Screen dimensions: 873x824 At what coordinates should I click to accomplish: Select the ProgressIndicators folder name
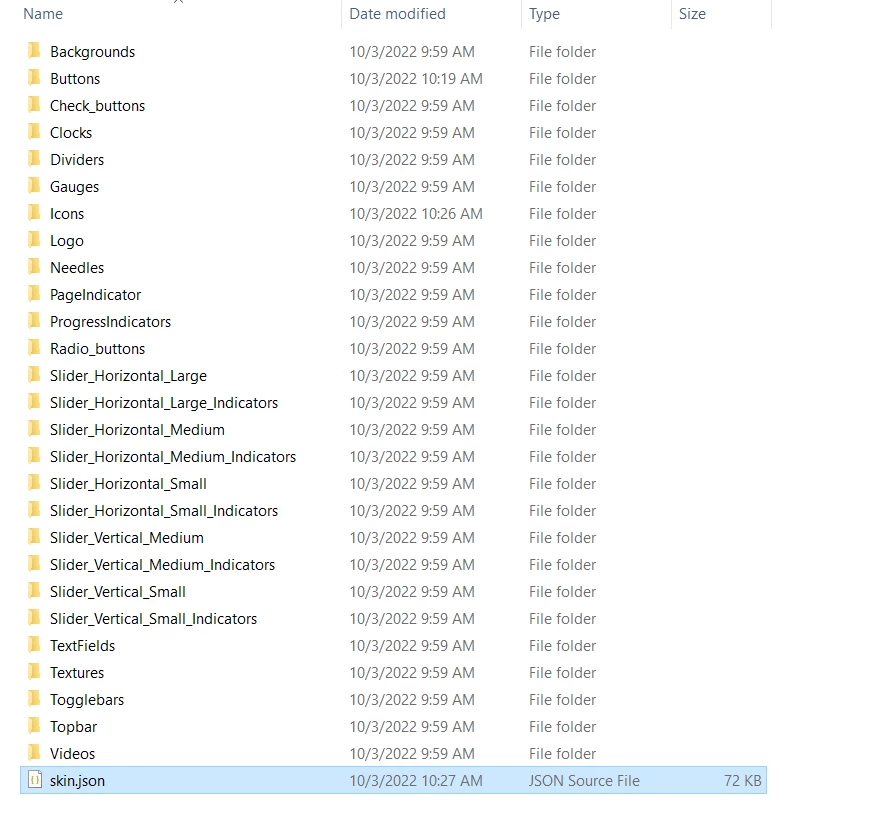pyautogui.click(x=110, y=322)
